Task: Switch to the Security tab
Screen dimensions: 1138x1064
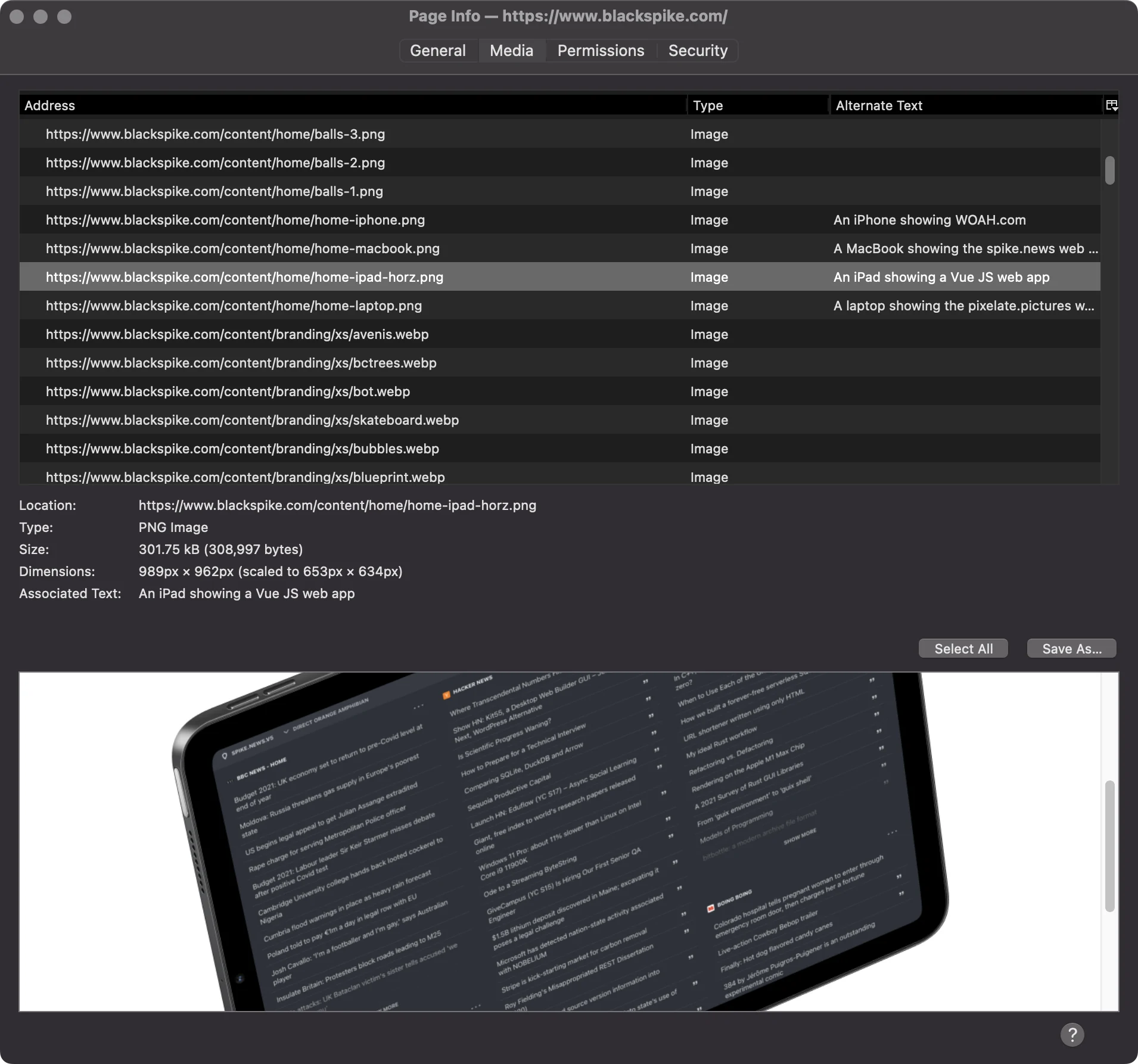Action: pyautogui.click(x=698, y=51)
